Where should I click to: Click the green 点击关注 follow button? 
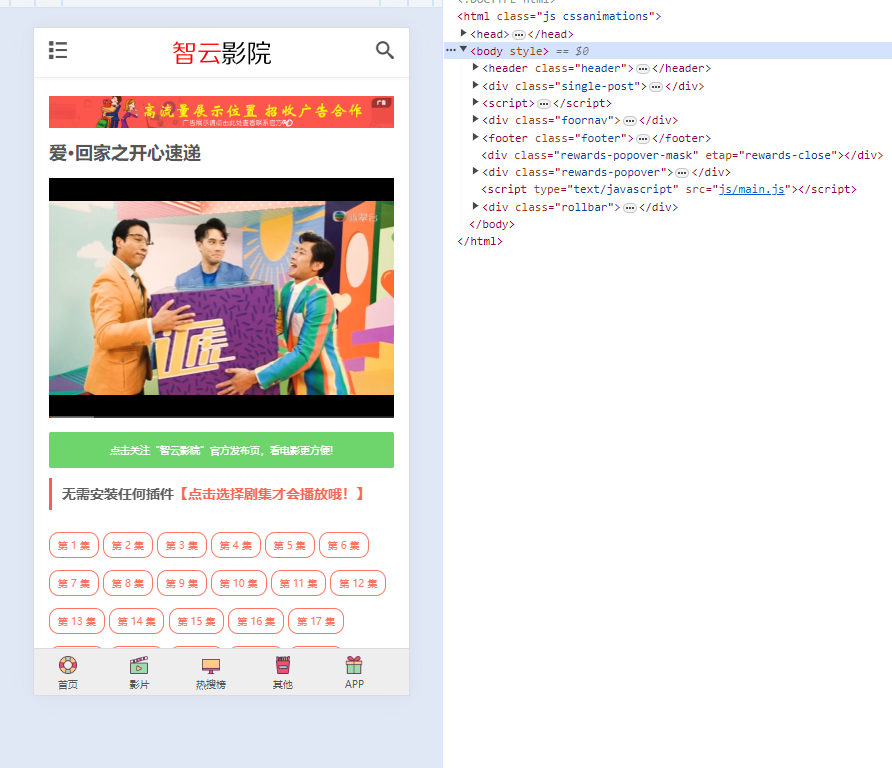221,450
